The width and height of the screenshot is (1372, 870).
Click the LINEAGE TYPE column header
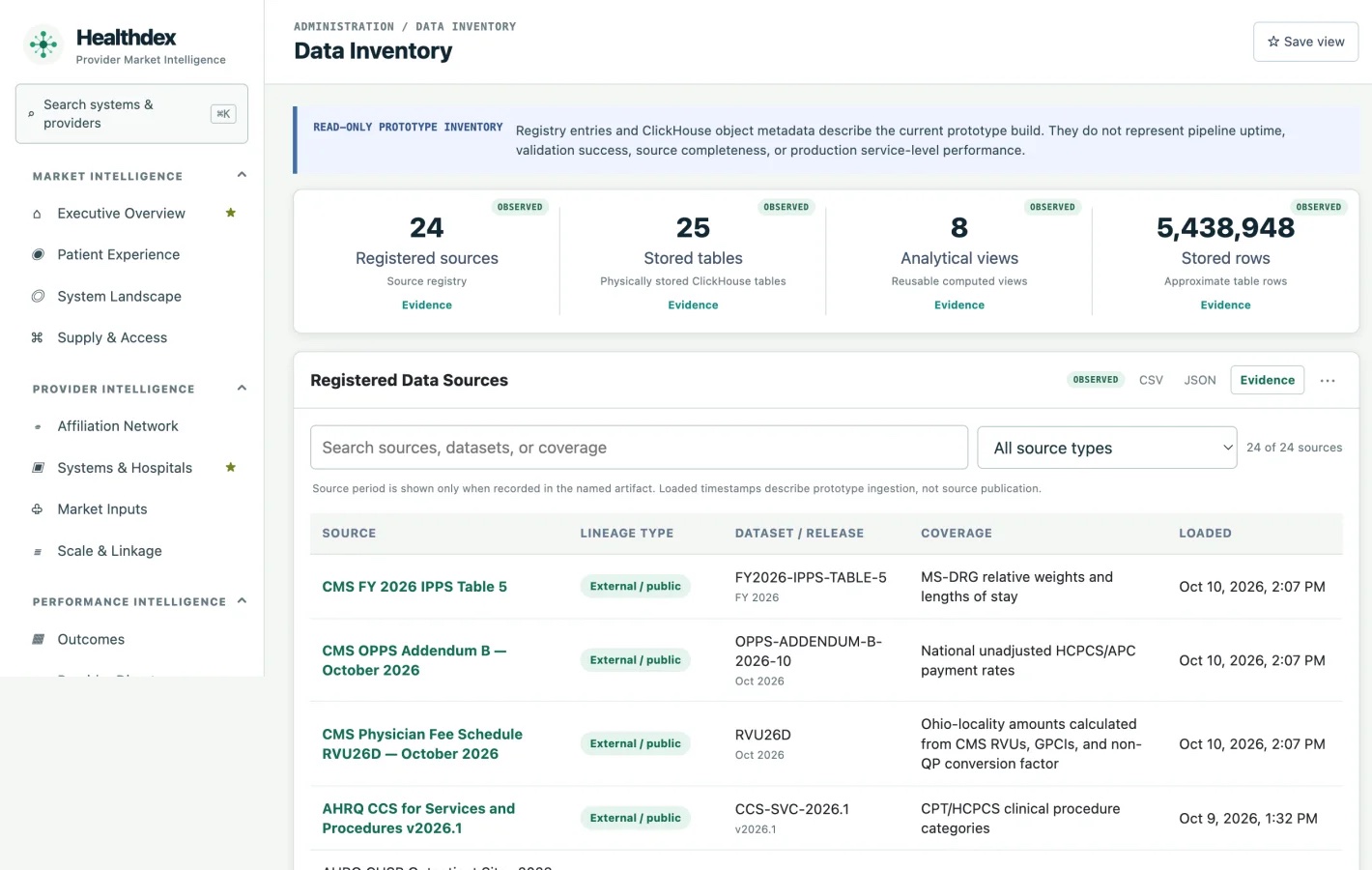pos(627,534)
